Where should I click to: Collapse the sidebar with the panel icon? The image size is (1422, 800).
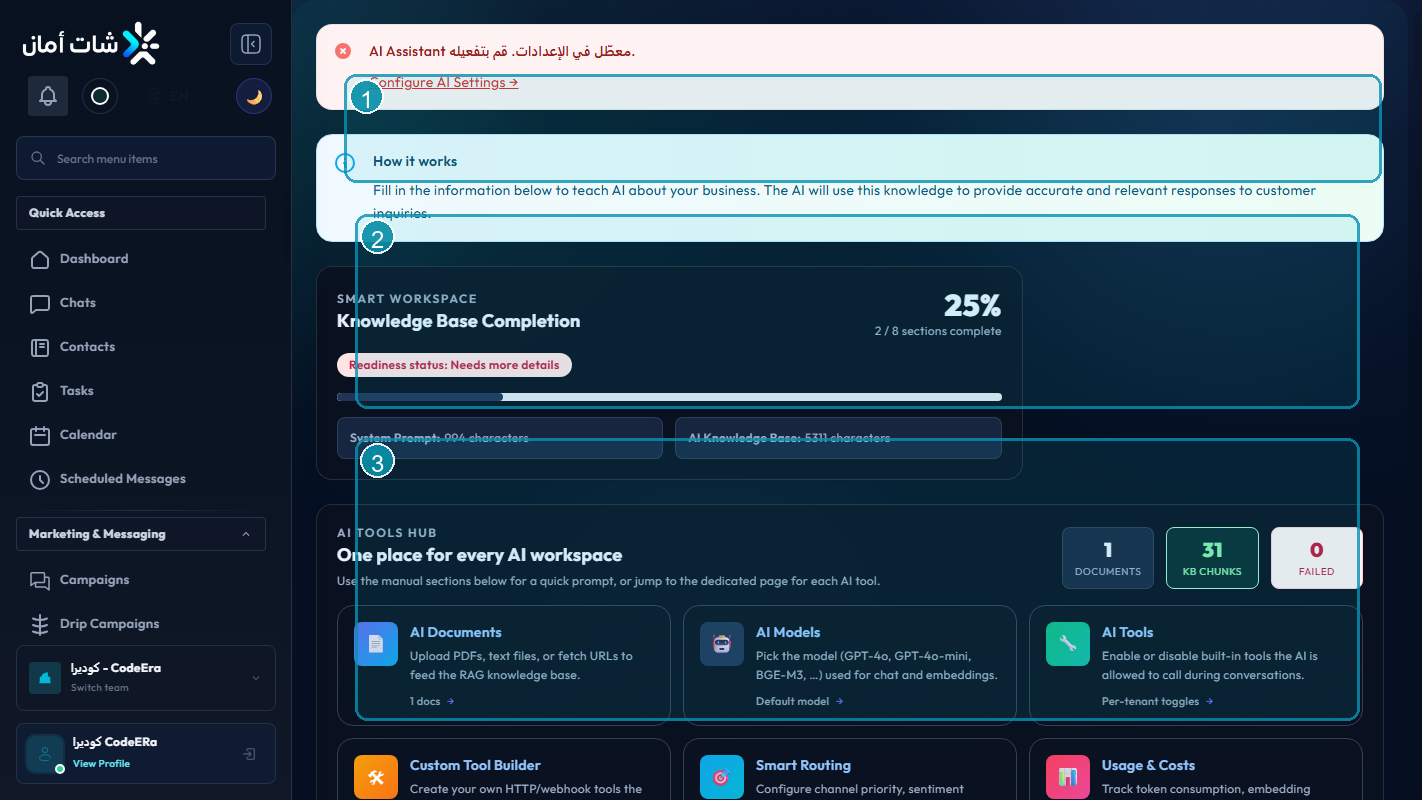coord(251,44)
